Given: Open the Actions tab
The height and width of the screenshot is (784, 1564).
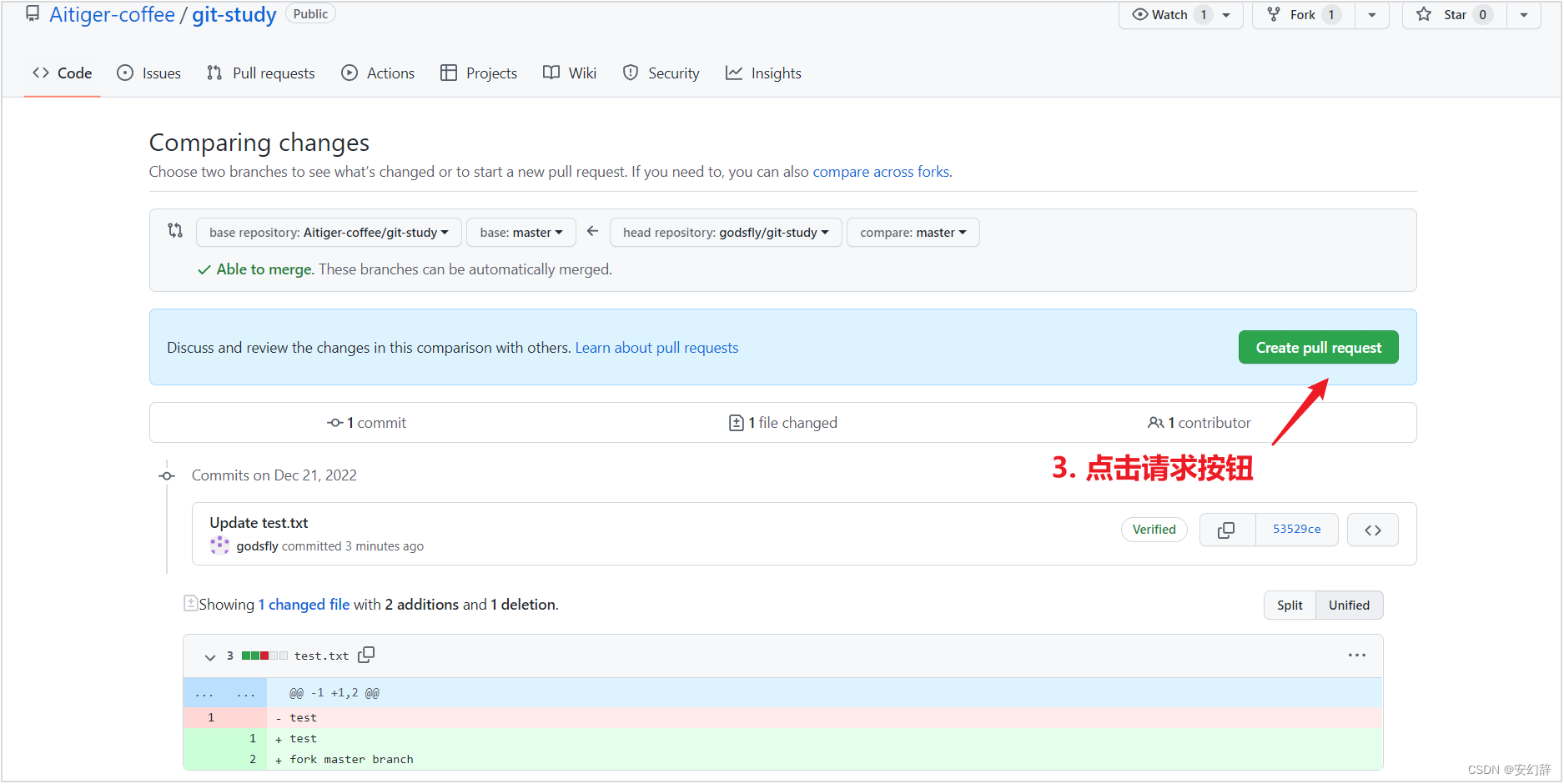Looking at the screenshot, I should 378,73.
